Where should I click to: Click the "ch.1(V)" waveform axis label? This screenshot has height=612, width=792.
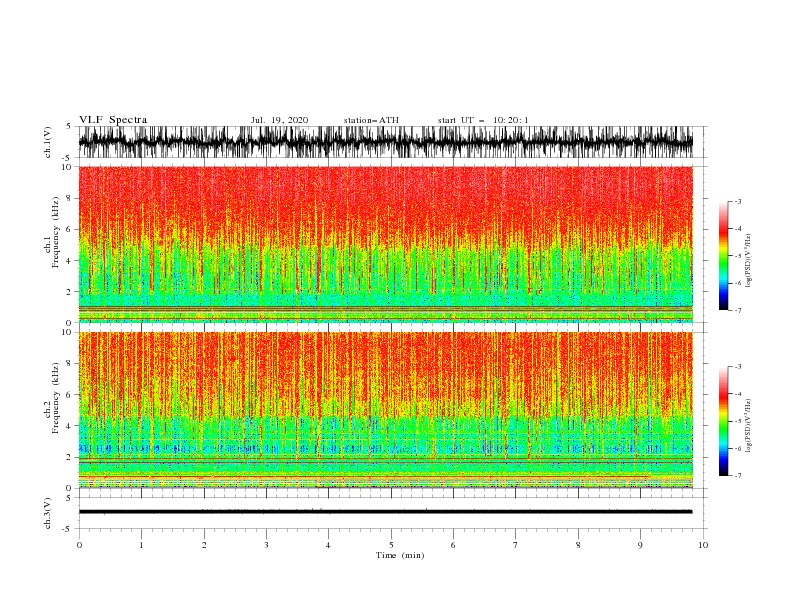click(48, 142)
